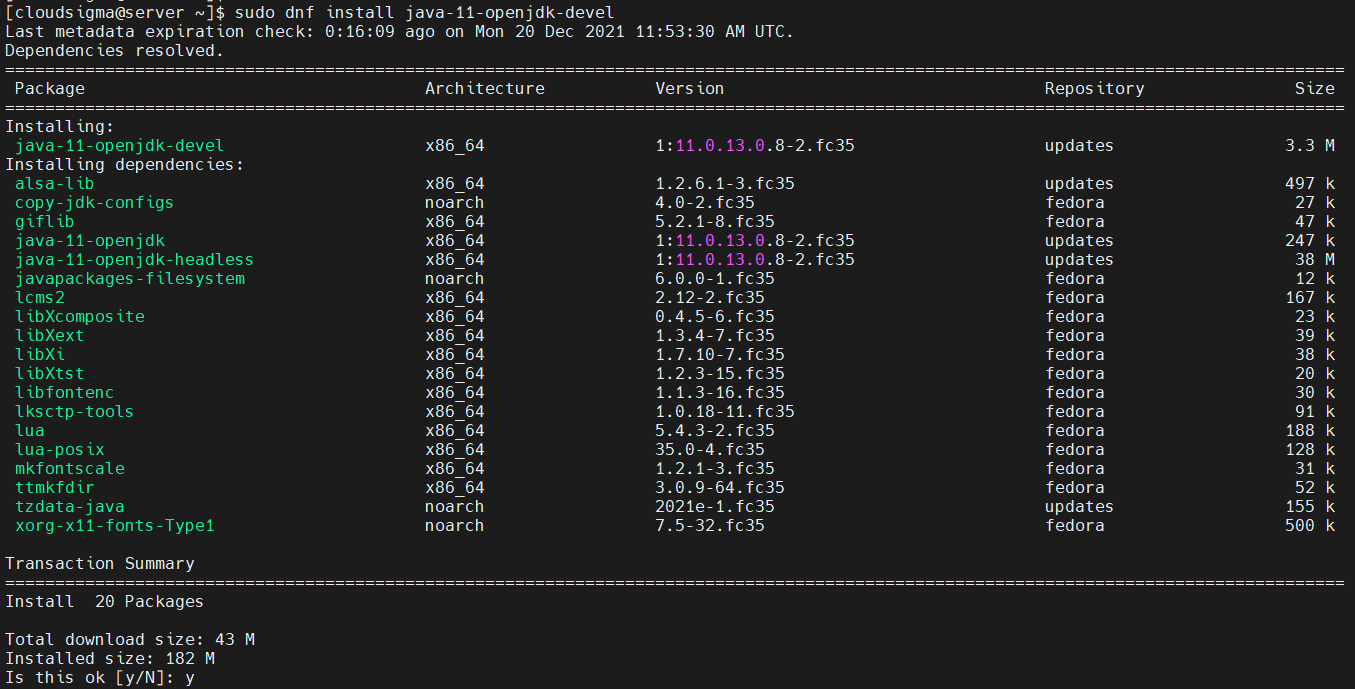The height and width of the screenshot is (689, 1355).
Task: Click the 'Dependencies resolved.' line
Action: click(x=115, y=51)
